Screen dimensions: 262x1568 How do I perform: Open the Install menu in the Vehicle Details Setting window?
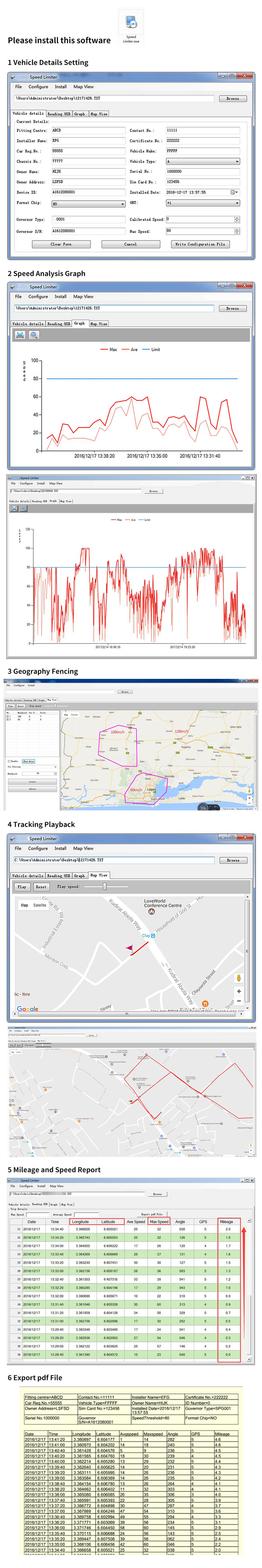tap(61, 86)
